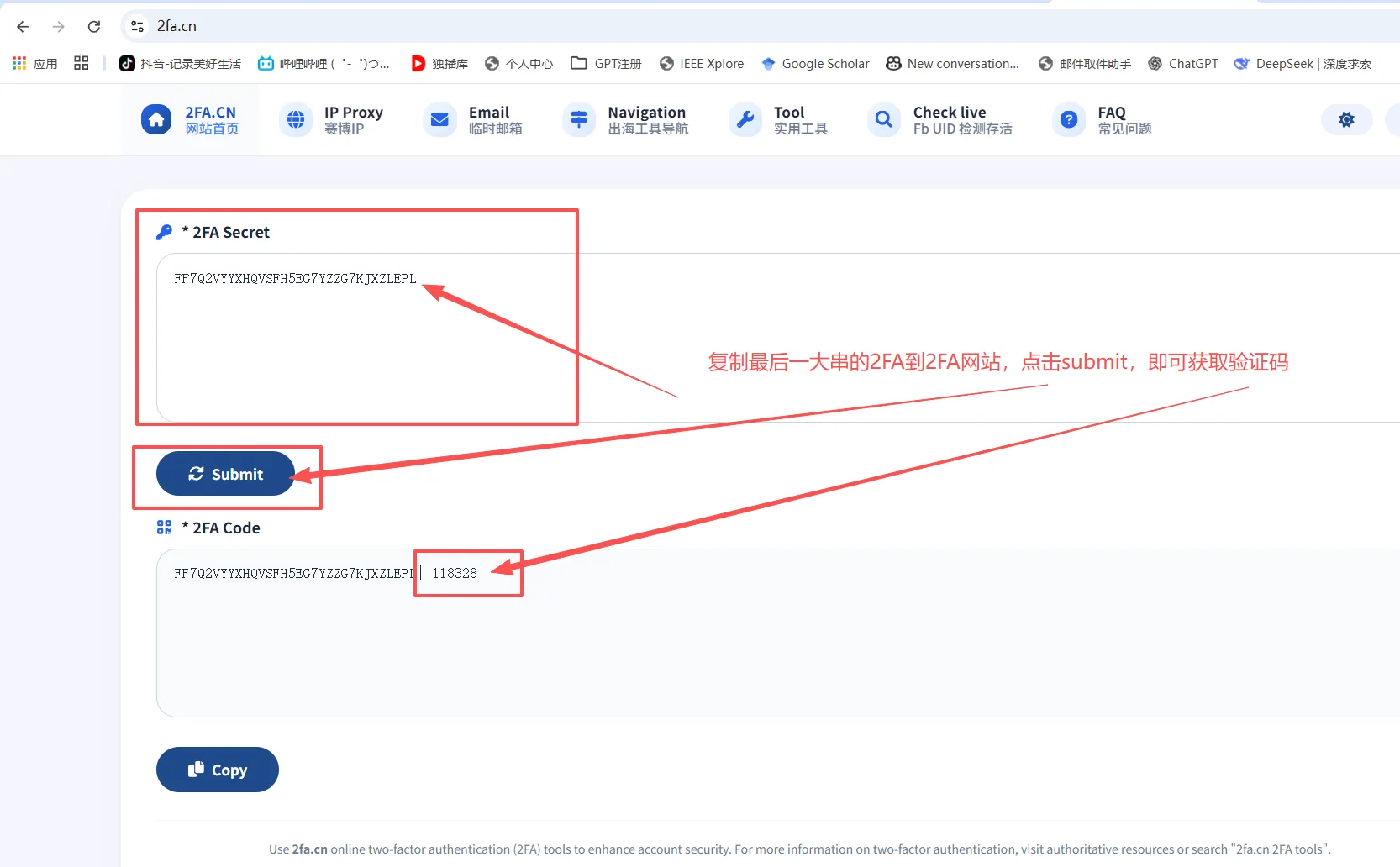Click the FAQ question mark icon
The width and height of the screenshot is (1400, 867).
click(x=1069, y=119)
